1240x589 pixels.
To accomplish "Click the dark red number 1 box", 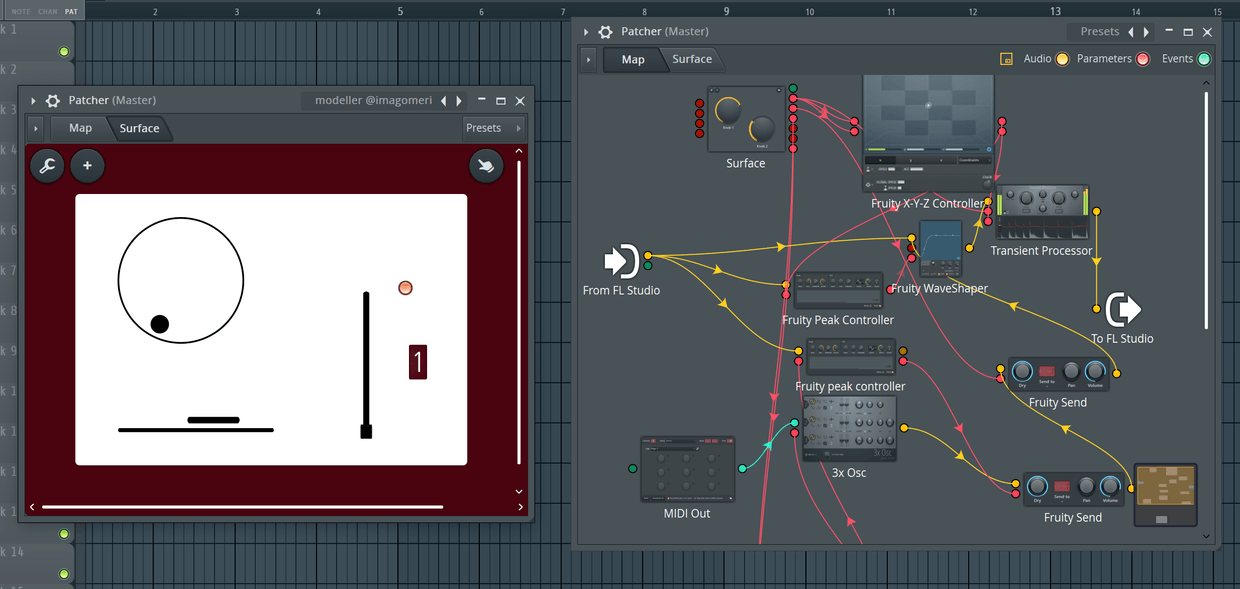I will pos(418,361).
